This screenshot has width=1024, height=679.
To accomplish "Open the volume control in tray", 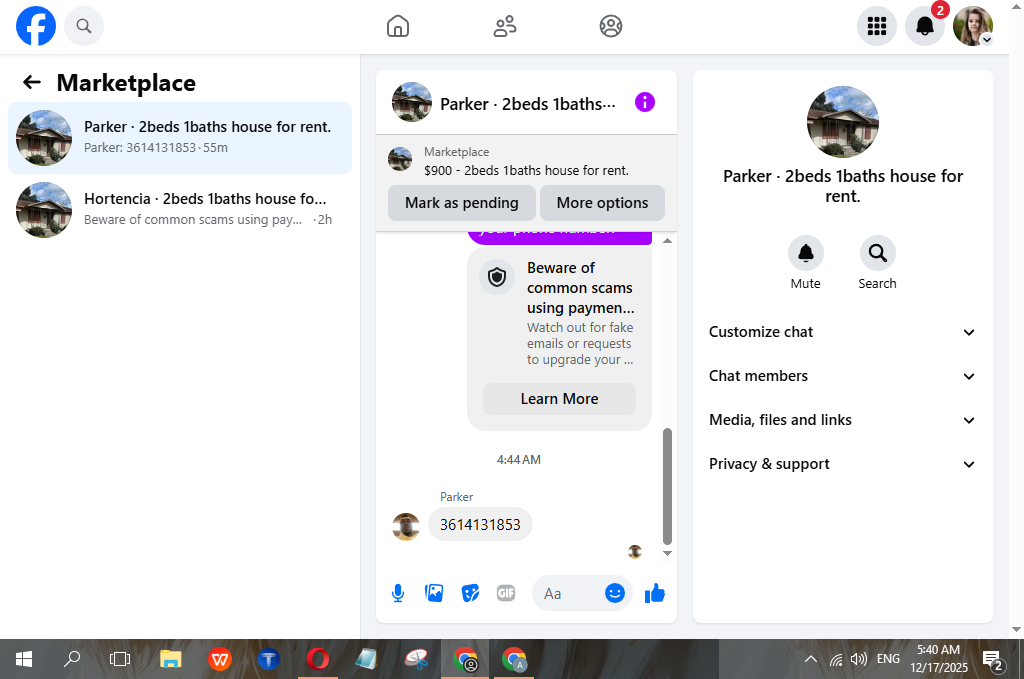I will (859, 659).
